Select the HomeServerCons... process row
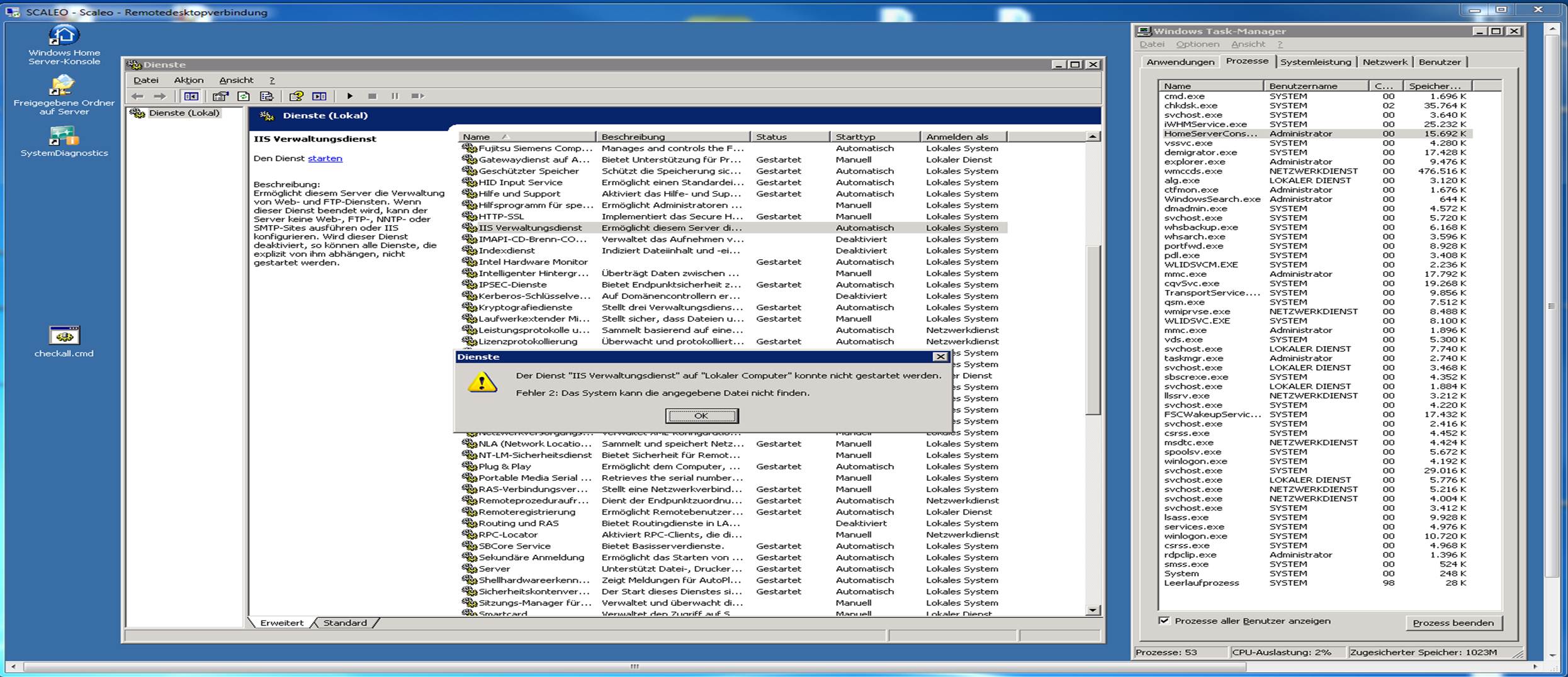Viewport: 1568px width, 677px height. (x=1315, y=133)
